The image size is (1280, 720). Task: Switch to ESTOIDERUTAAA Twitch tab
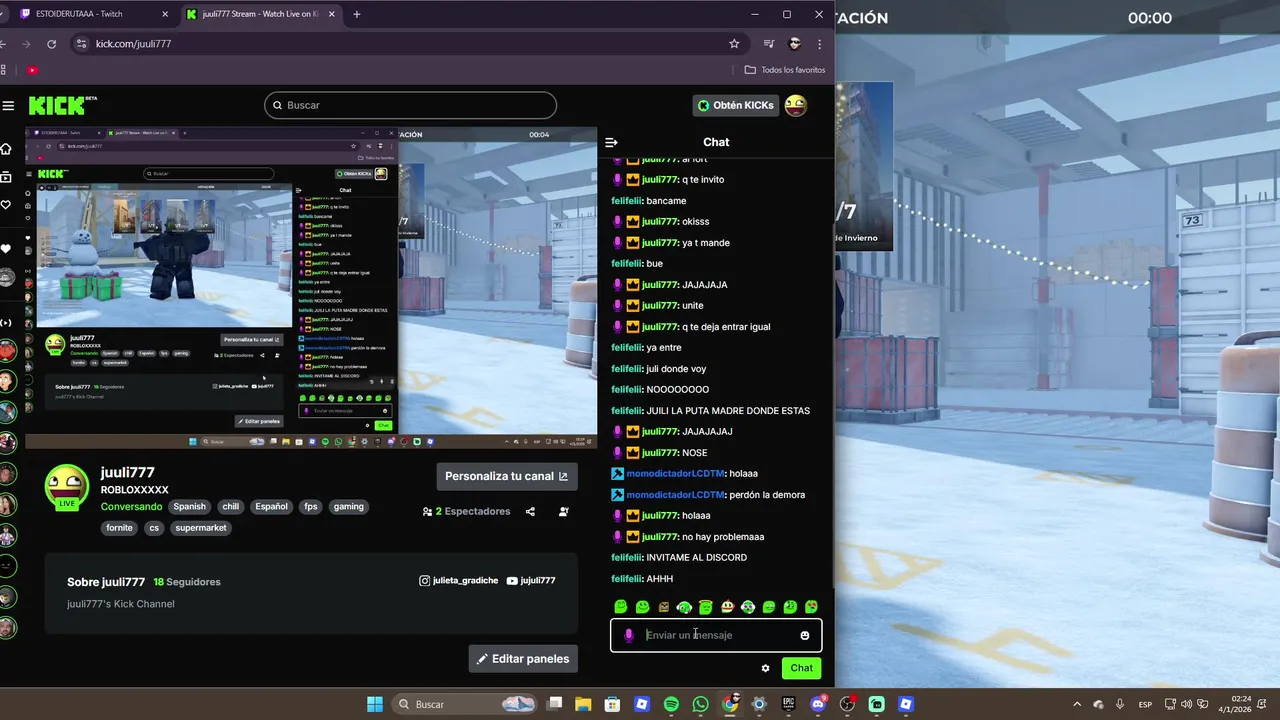(x=92, y=14)
